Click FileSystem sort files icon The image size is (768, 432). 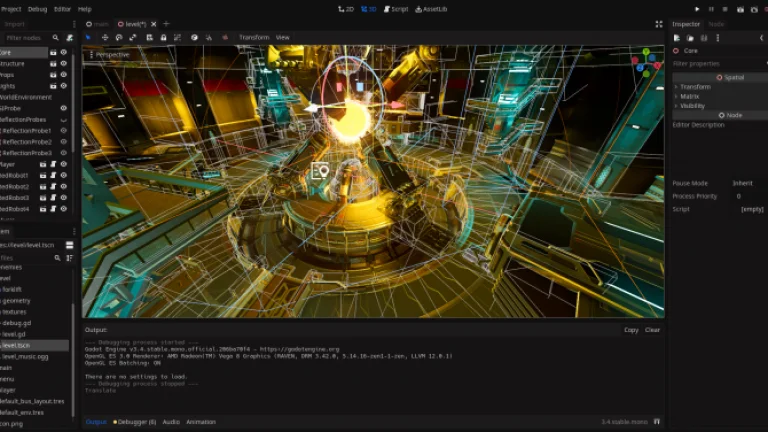click(x=70, y=258)
